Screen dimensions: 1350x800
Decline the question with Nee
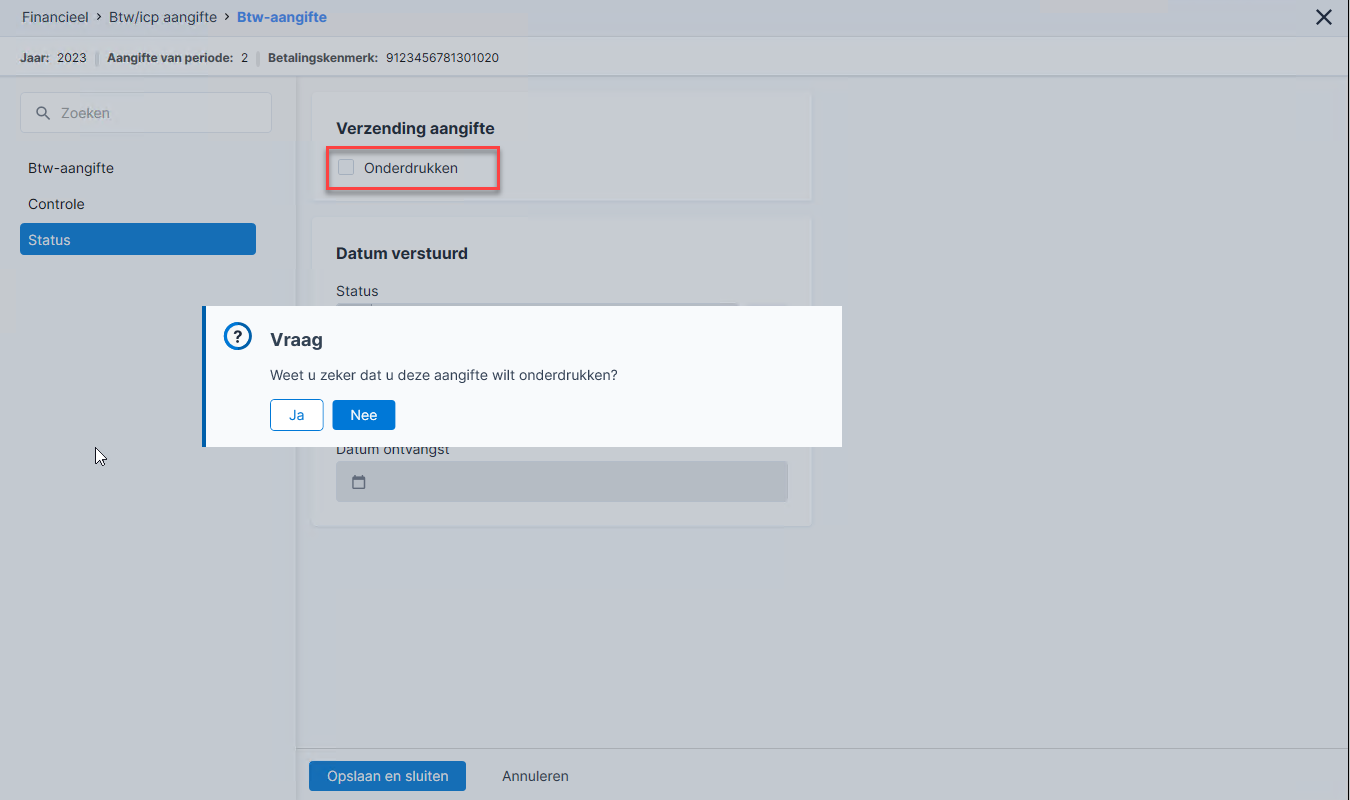tap(364, 415)
